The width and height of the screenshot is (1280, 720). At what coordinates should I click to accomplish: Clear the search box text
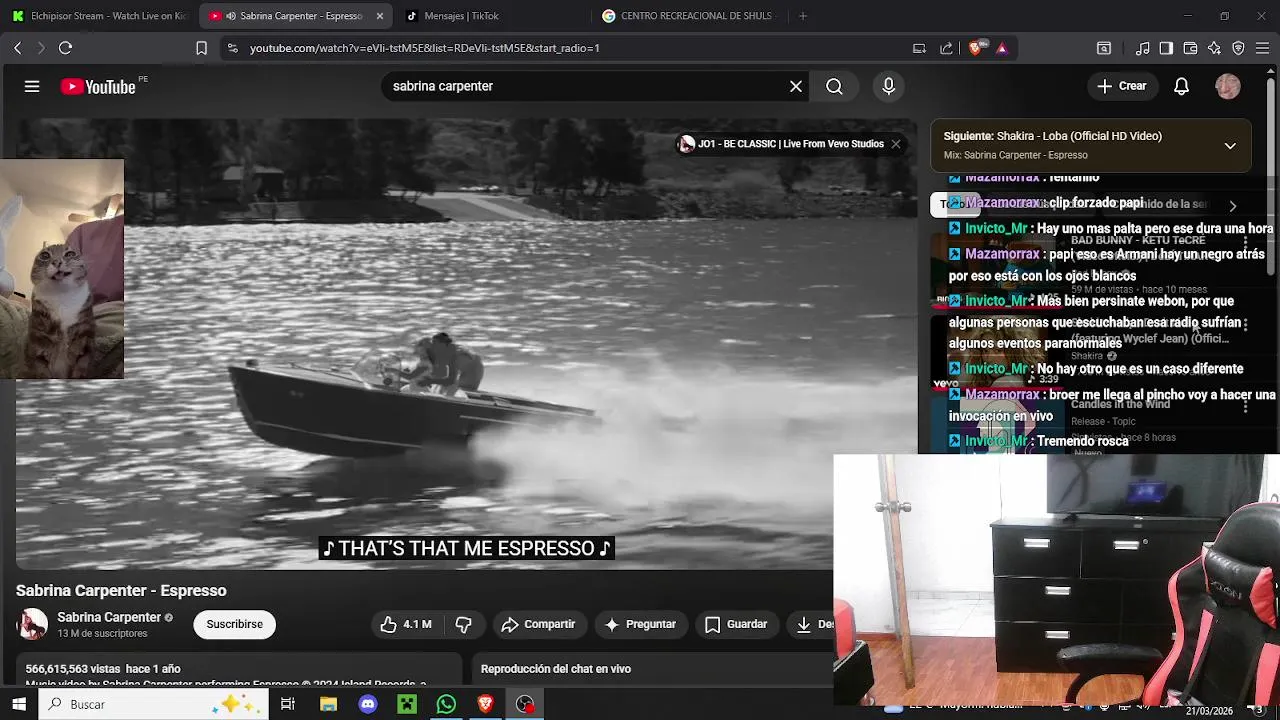[x=796, y=87]
